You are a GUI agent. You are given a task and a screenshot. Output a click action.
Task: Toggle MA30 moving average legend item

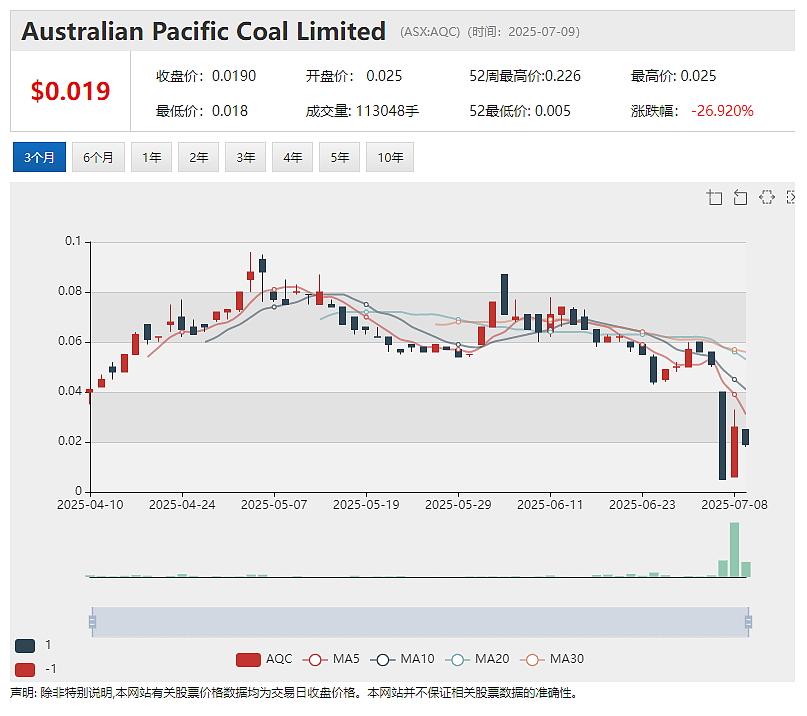[x=552, y=659]
